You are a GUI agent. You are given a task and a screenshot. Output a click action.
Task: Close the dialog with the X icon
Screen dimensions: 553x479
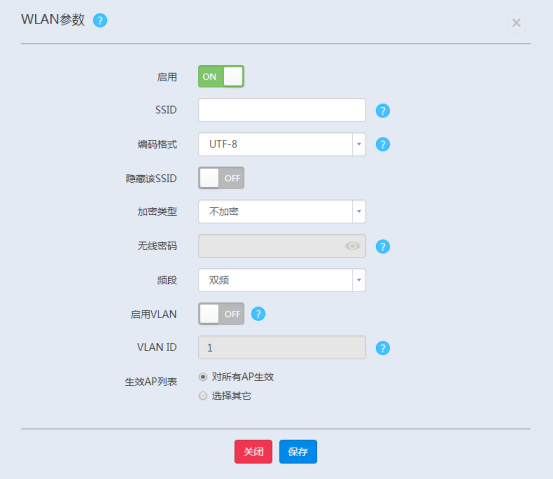[516, 23]
